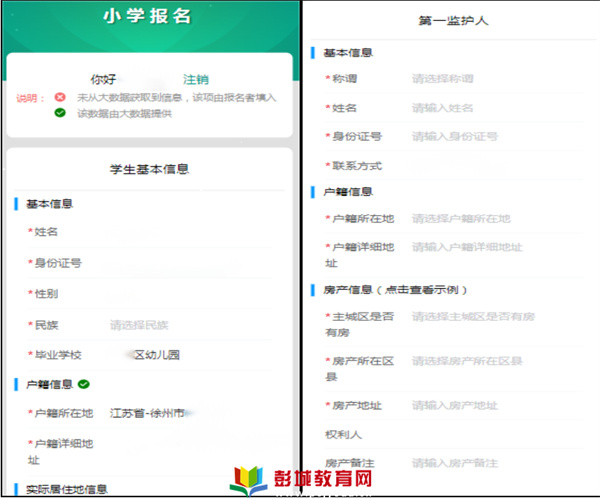Click the 你好 greeting text
600x498 pixels.
(103, 80)
